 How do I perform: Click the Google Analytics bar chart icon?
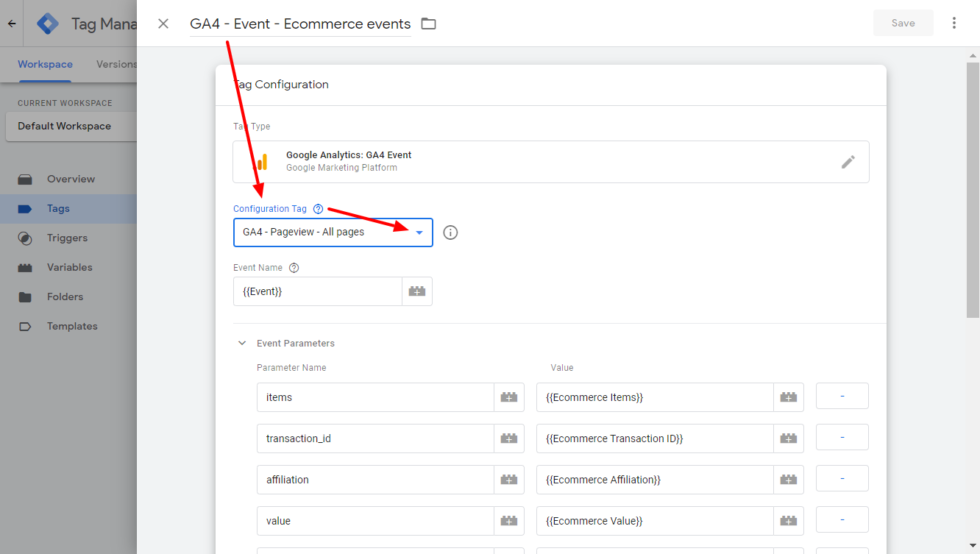[x=262, y=162]
